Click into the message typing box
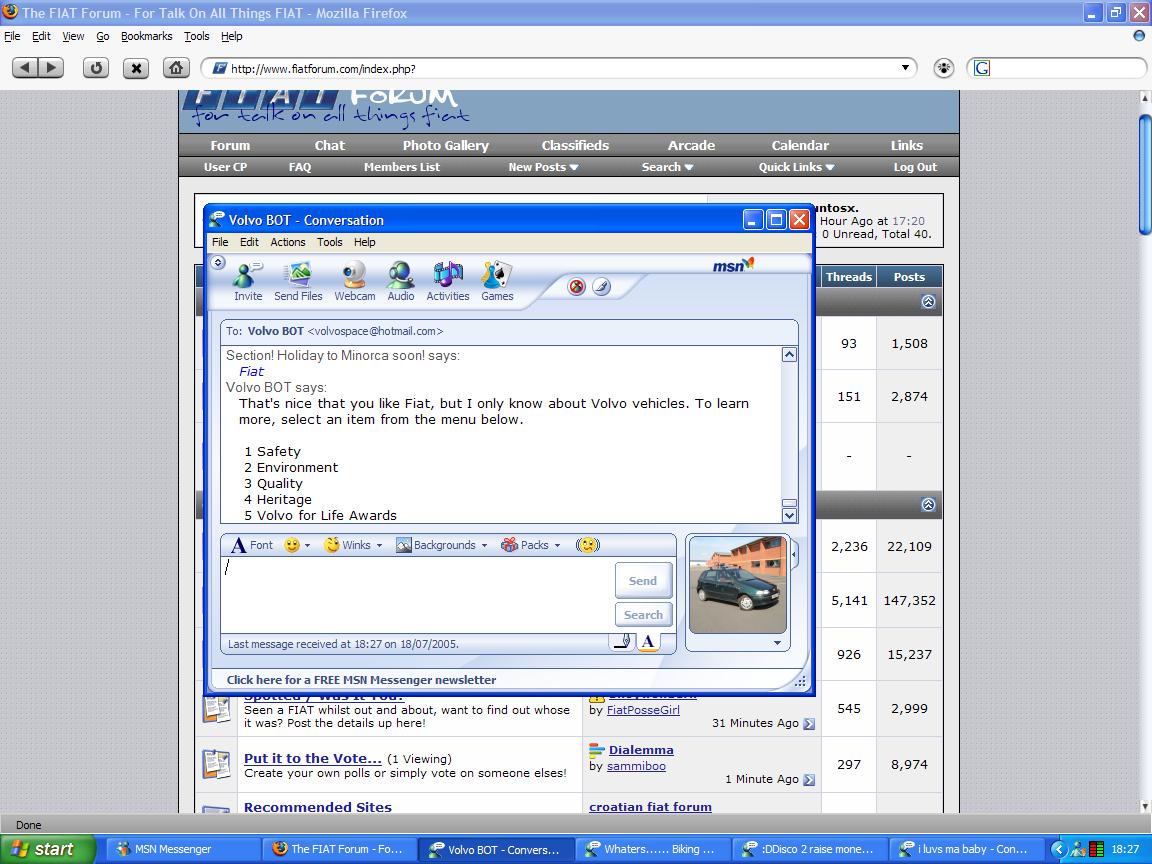 click(x=417, y=595)
